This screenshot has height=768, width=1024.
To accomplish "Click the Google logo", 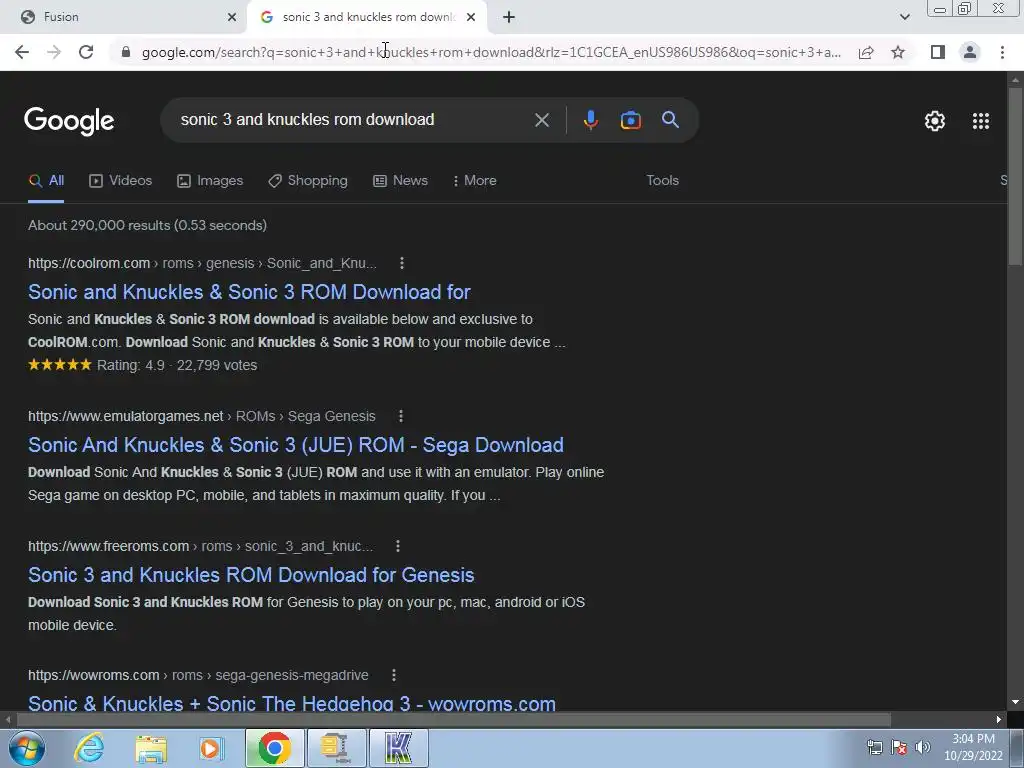I will coord(69,121).
